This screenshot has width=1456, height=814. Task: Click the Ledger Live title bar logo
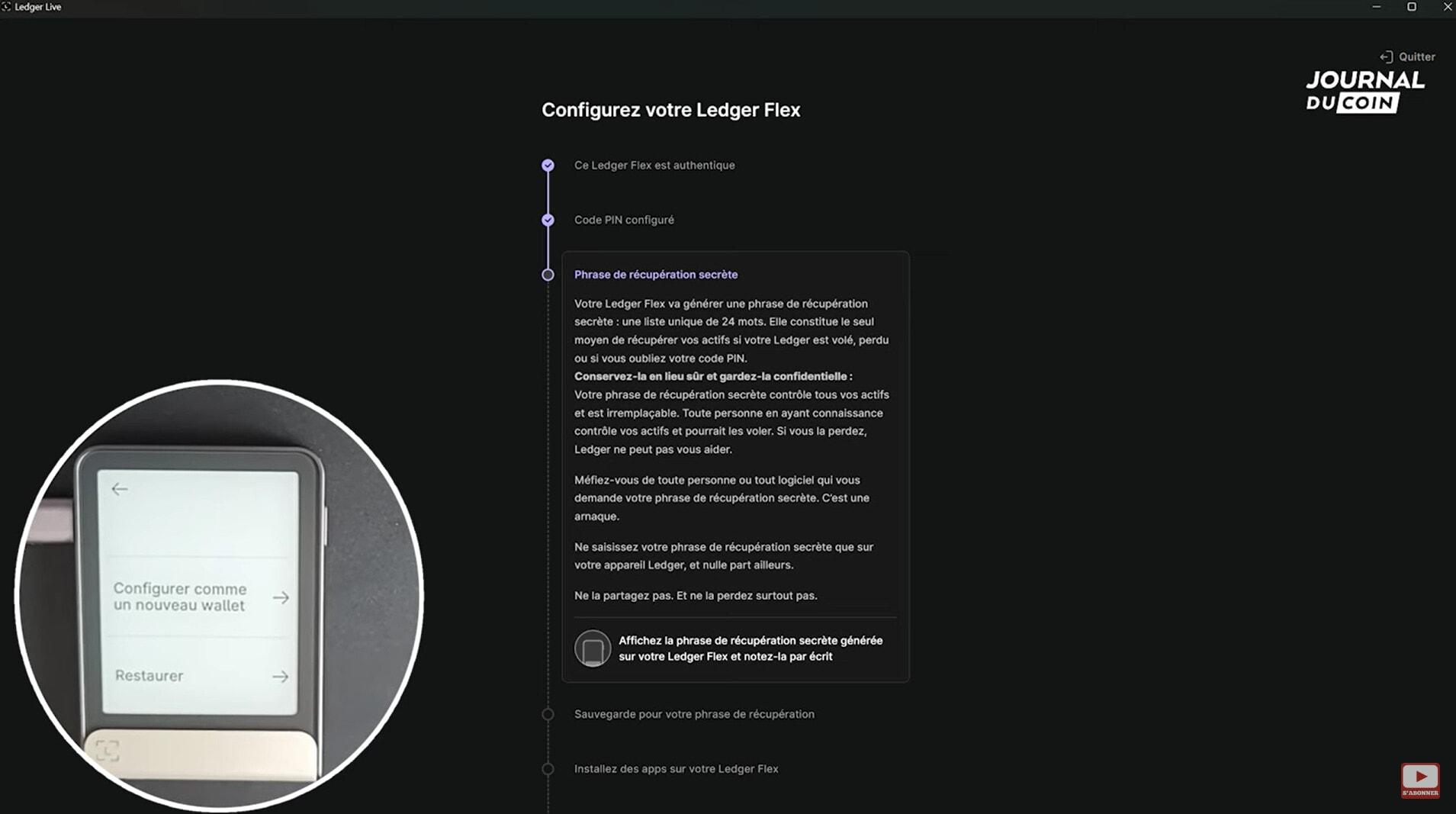tap(6, 7)
